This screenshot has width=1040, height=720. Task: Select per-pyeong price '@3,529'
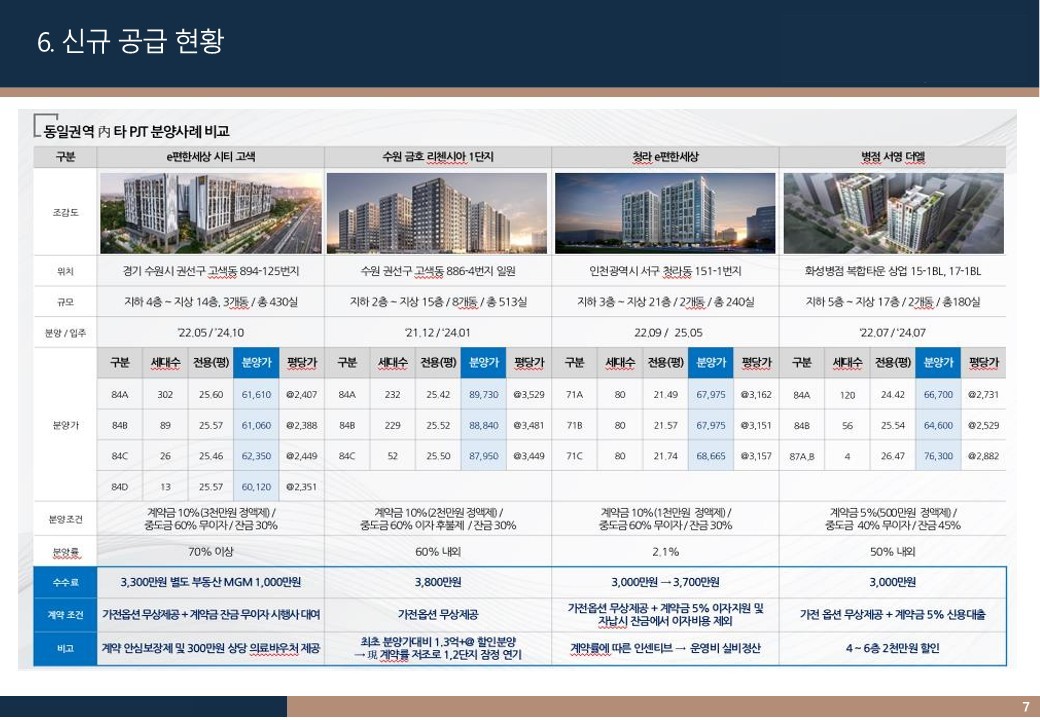pyautogui.click(x=529, y=394)
